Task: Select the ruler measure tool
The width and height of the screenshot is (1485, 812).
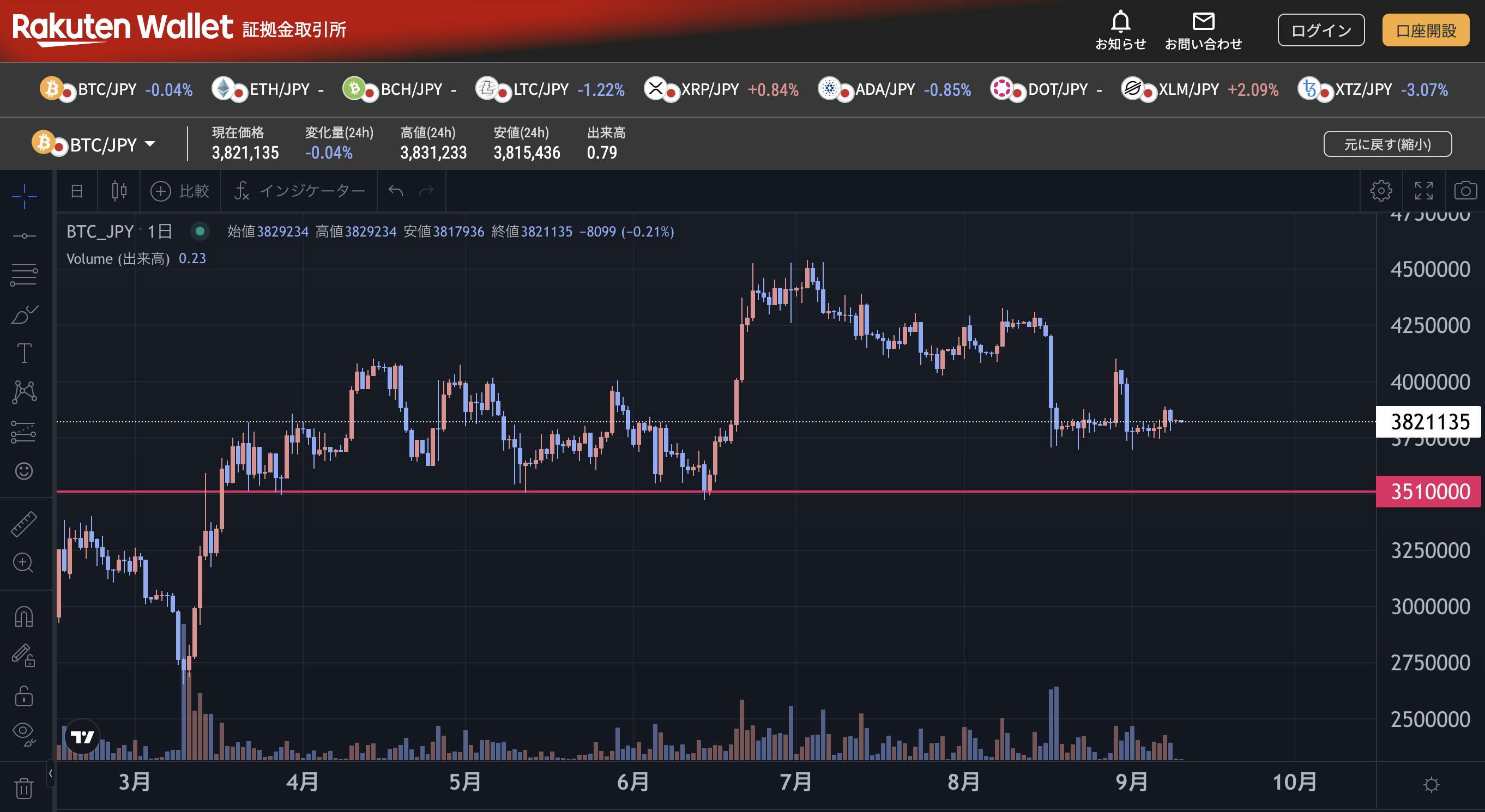Action: tap(23, 524)
